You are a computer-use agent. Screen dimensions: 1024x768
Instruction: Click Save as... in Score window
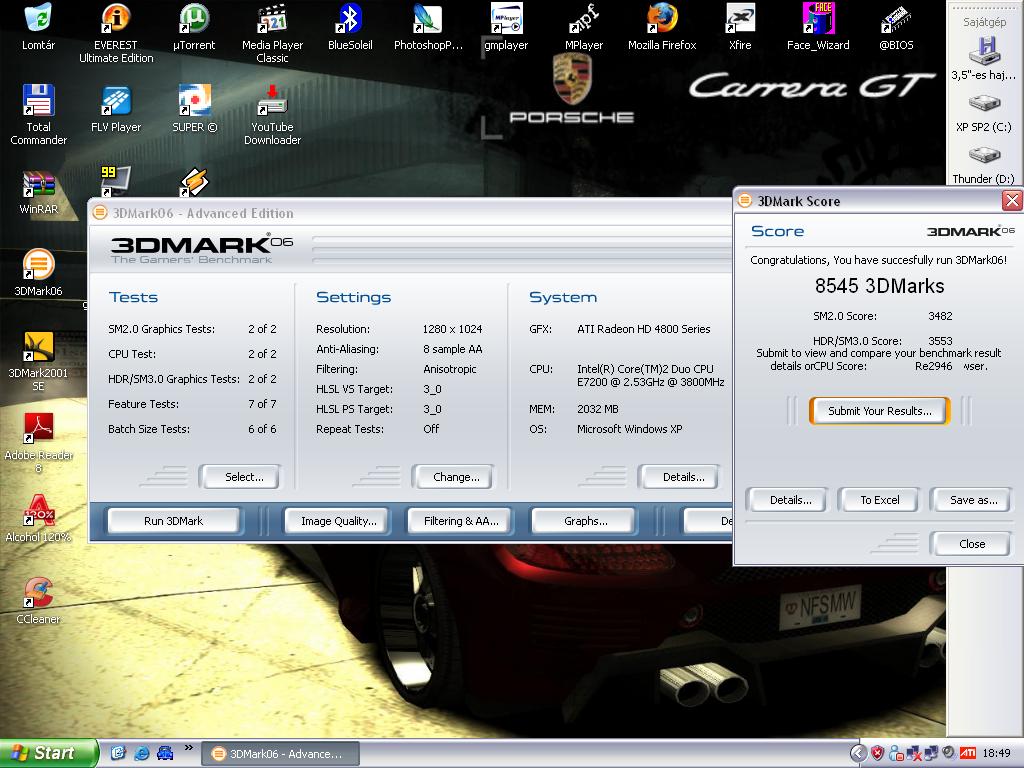click(x=970, y=500)
